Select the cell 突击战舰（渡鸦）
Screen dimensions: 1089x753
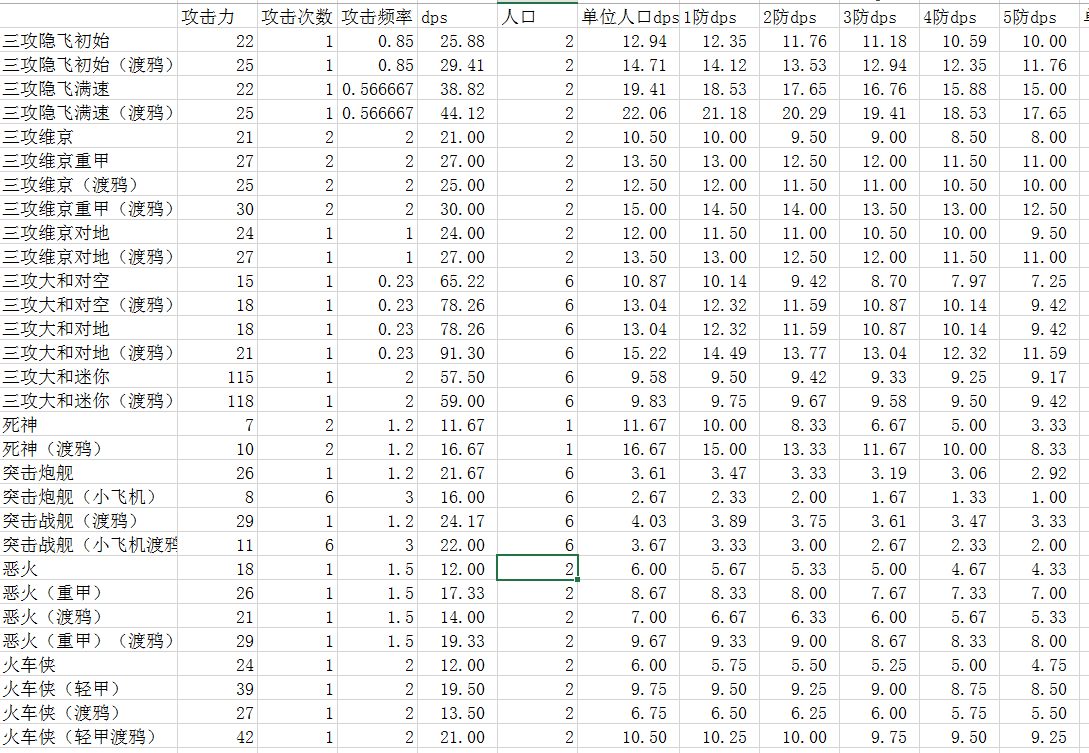point(88,521)
